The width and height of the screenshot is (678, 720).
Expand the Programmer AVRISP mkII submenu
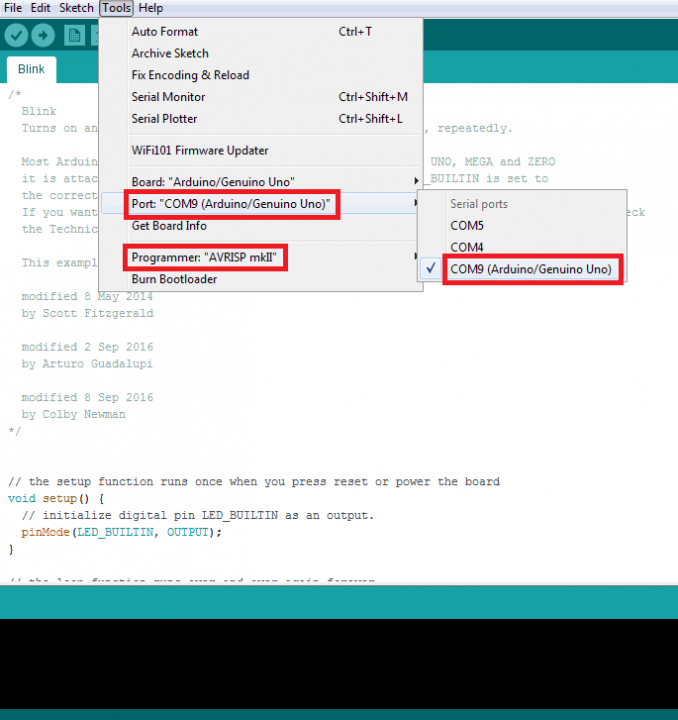pos(261,257)
